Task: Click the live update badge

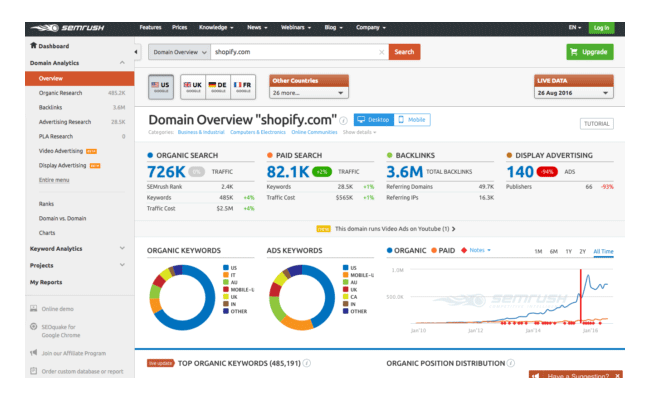Action: (160, 363)
